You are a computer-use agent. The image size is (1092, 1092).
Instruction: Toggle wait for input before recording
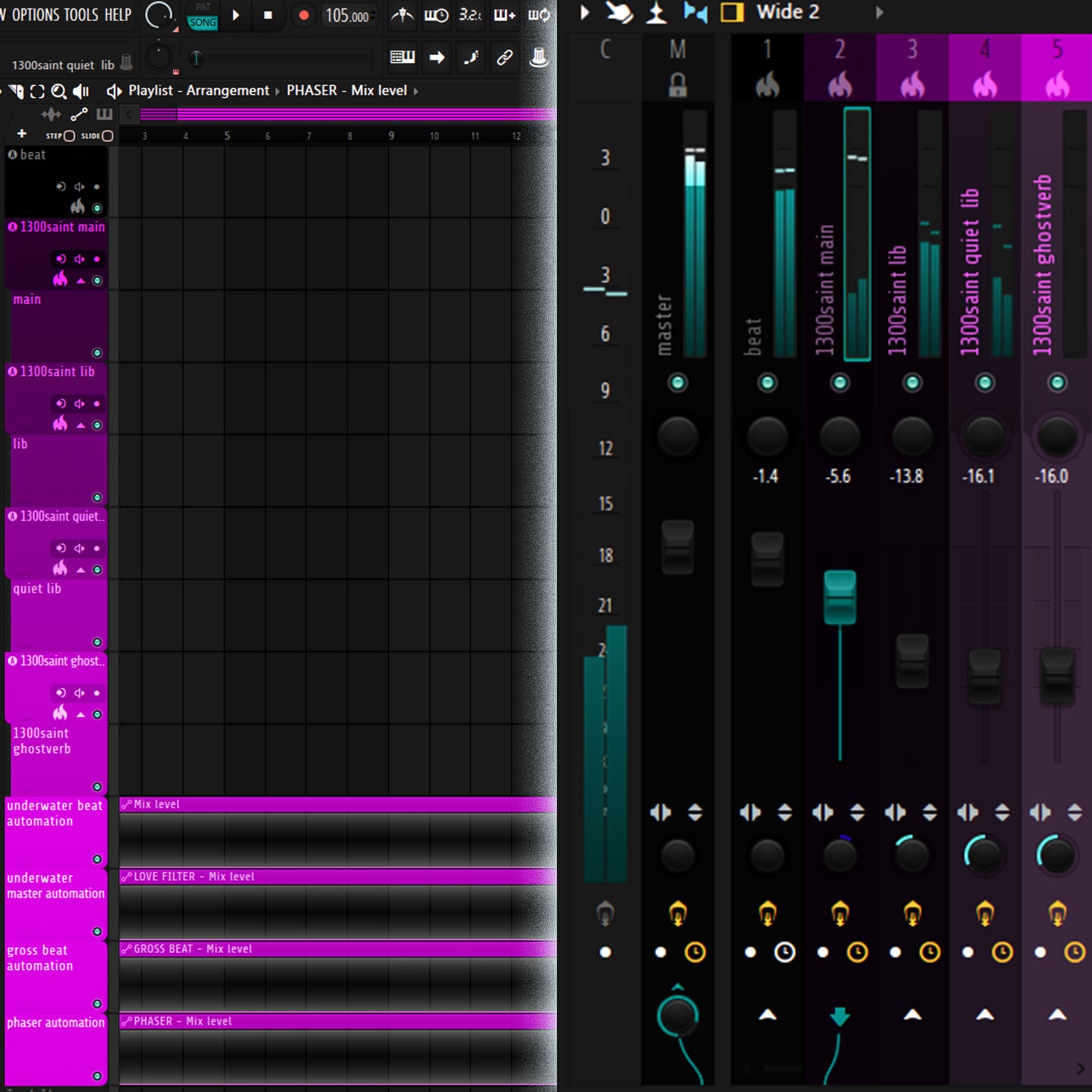coord(436,15)
